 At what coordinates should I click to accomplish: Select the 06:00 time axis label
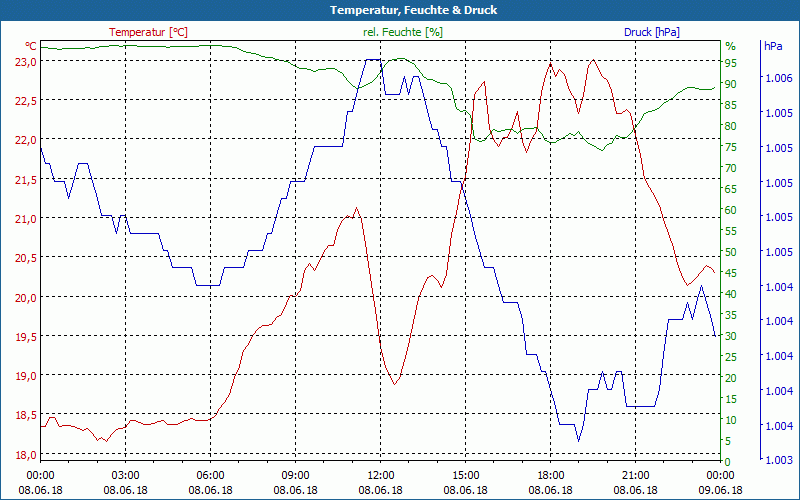point(210,475)
